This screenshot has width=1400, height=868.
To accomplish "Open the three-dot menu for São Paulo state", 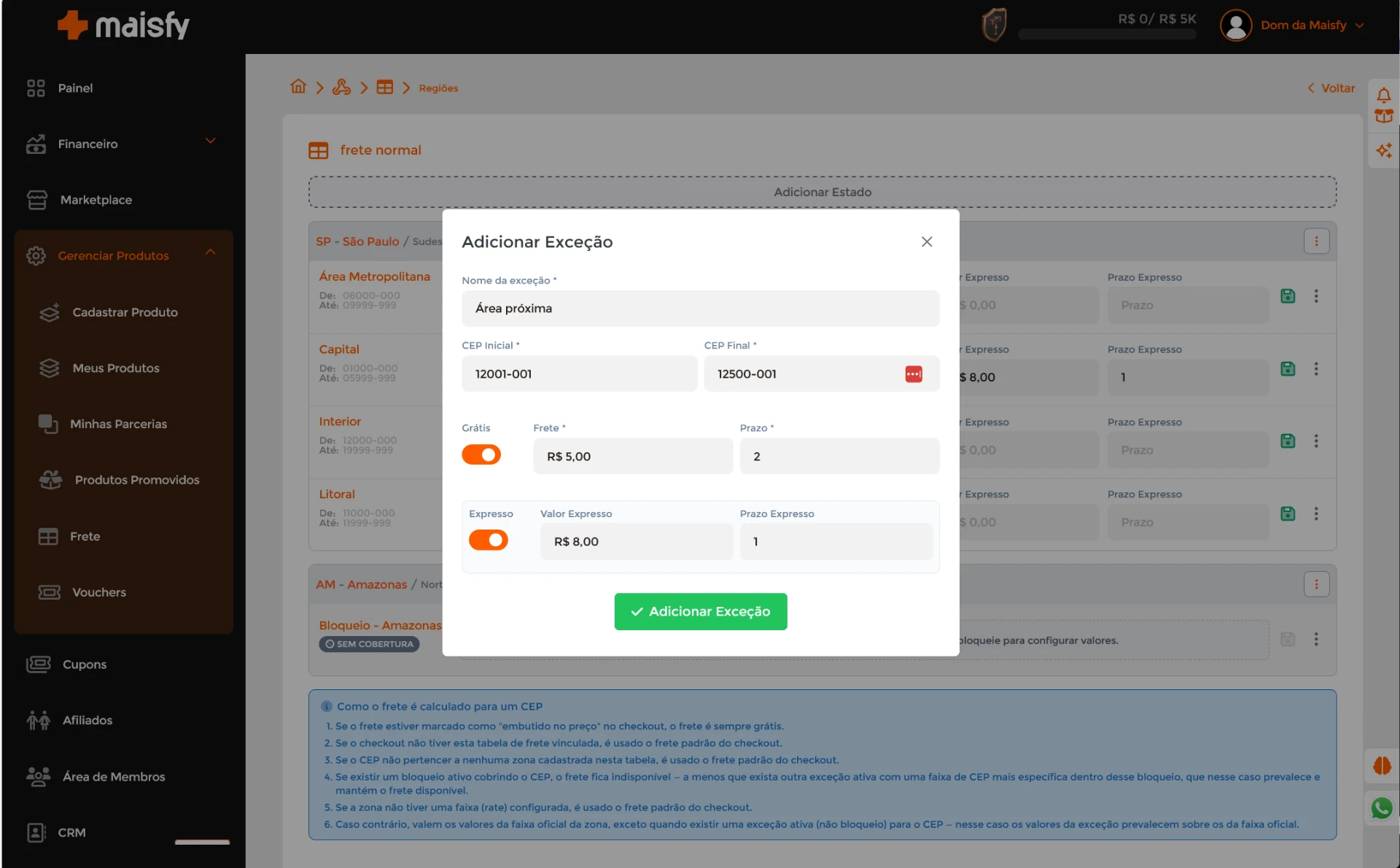I will click(x=1316, y=241).
